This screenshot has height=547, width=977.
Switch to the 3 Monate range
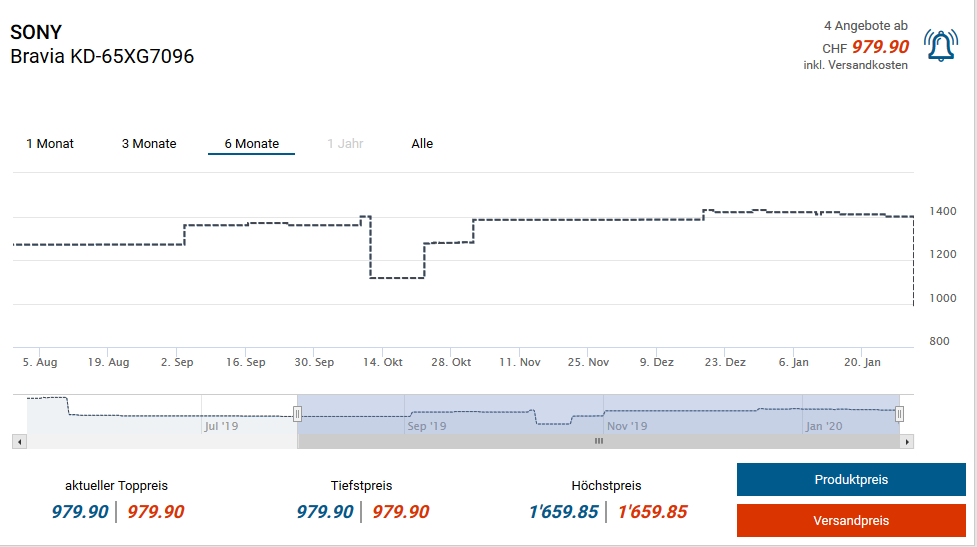[149, 144]
